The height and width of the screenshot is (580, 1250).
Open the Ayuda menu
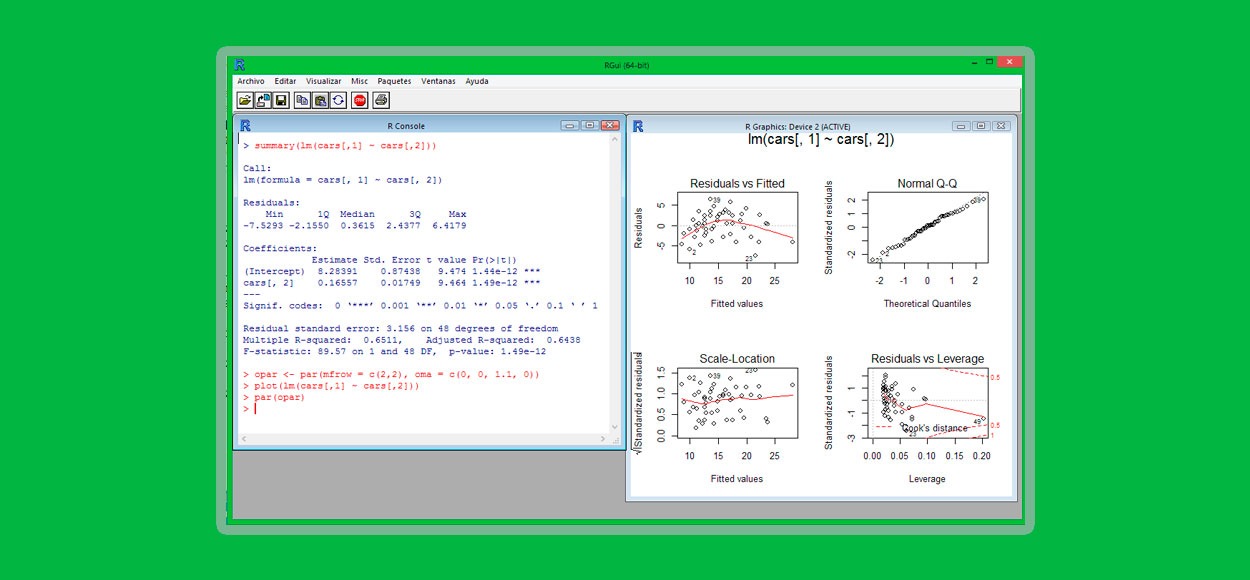coord(477,81)
